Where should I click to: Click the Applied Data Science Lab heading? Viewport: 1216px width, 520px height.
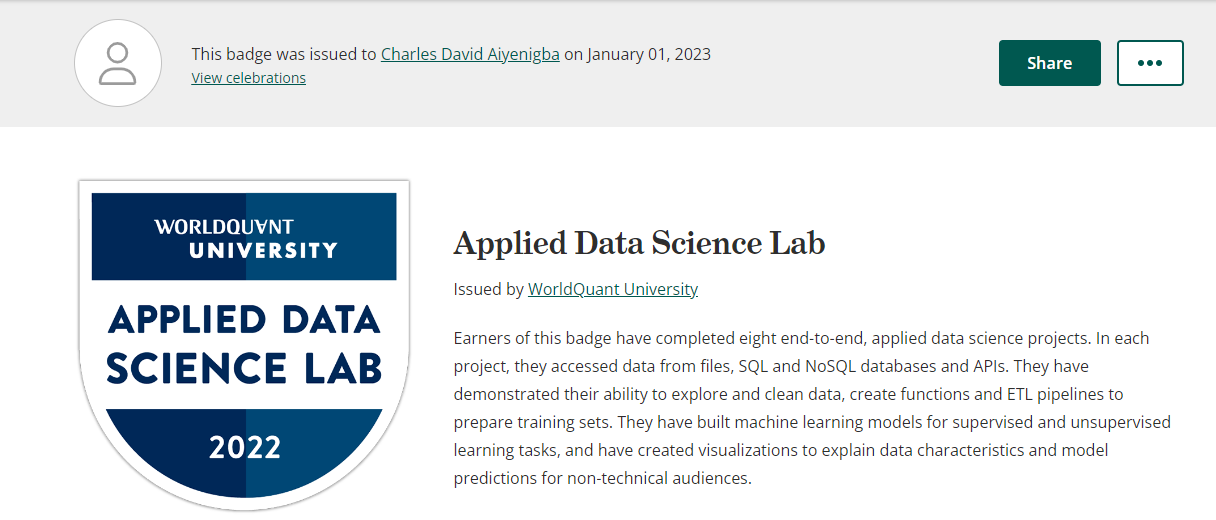pos(639,243)
